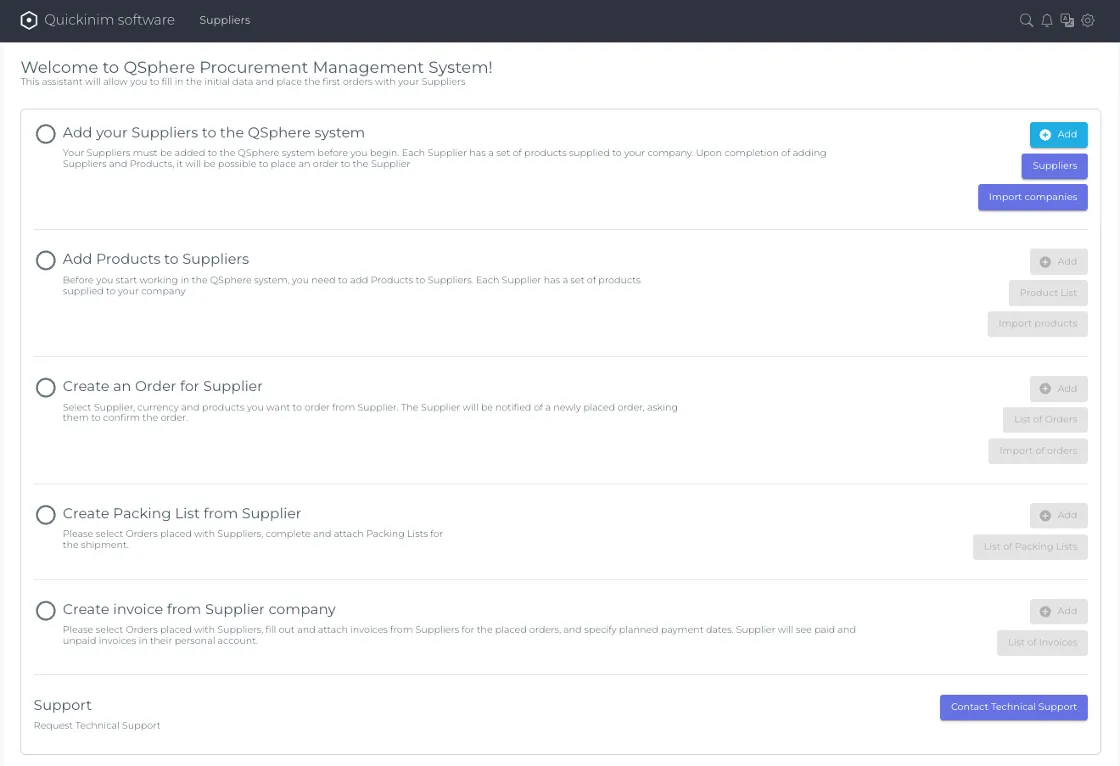
Task: Click the plus icon on the Suppliers Add button
Action: [x=1044, y=135]
